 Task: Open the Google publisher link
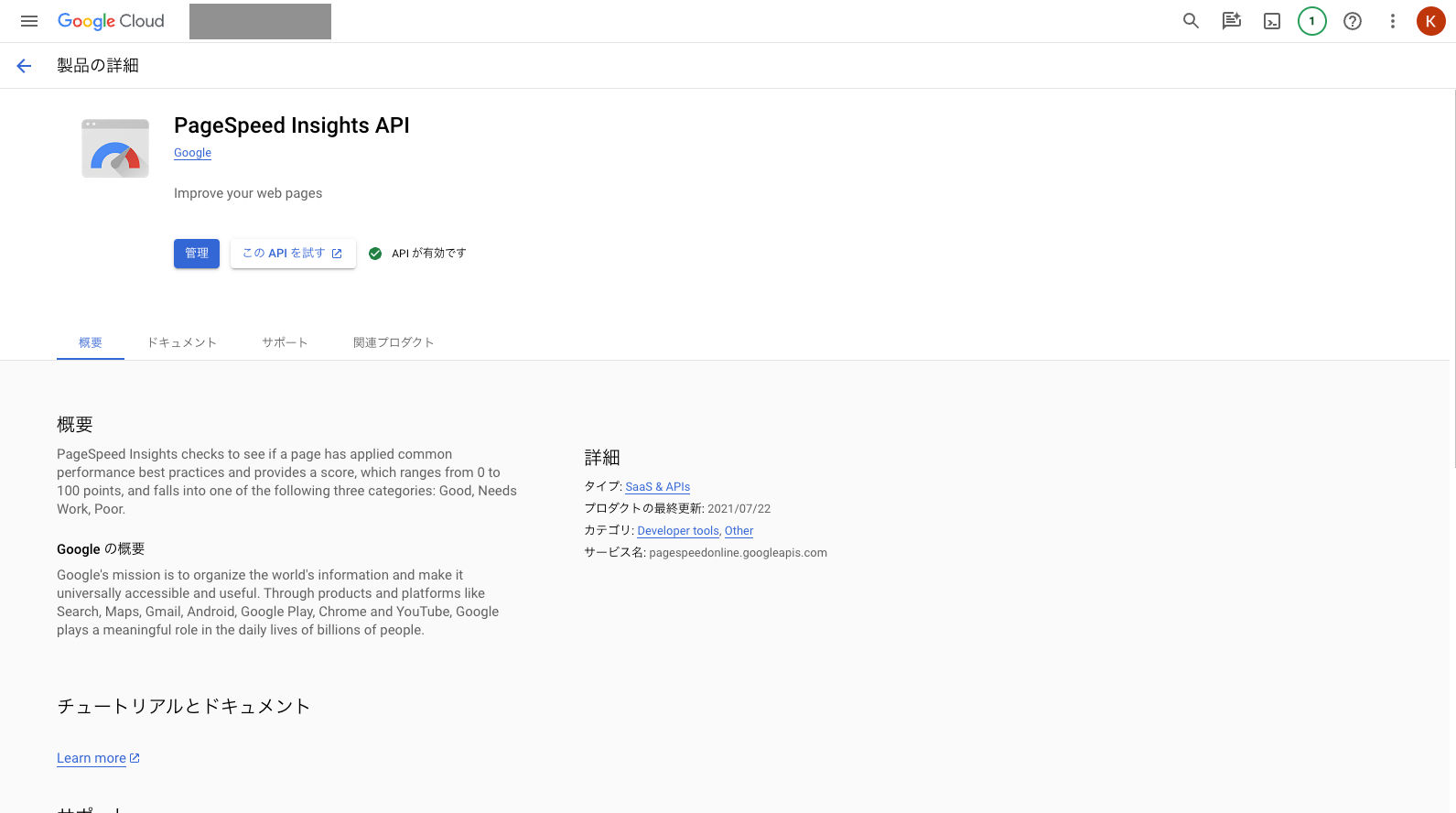pyautogui.click(x=192, y=153)
